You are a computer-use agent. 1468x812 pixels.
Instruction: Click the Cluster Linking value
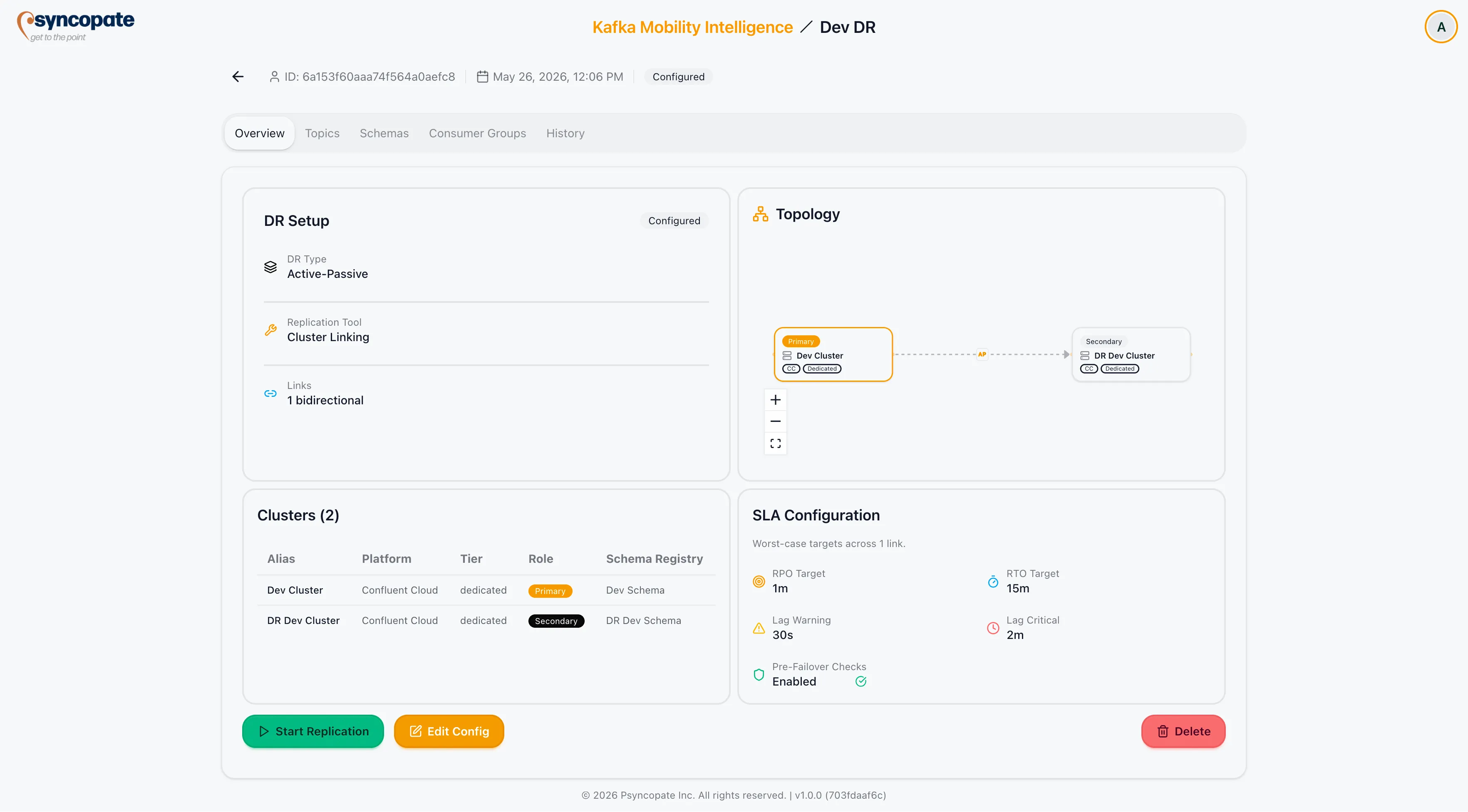pos(328,337)
